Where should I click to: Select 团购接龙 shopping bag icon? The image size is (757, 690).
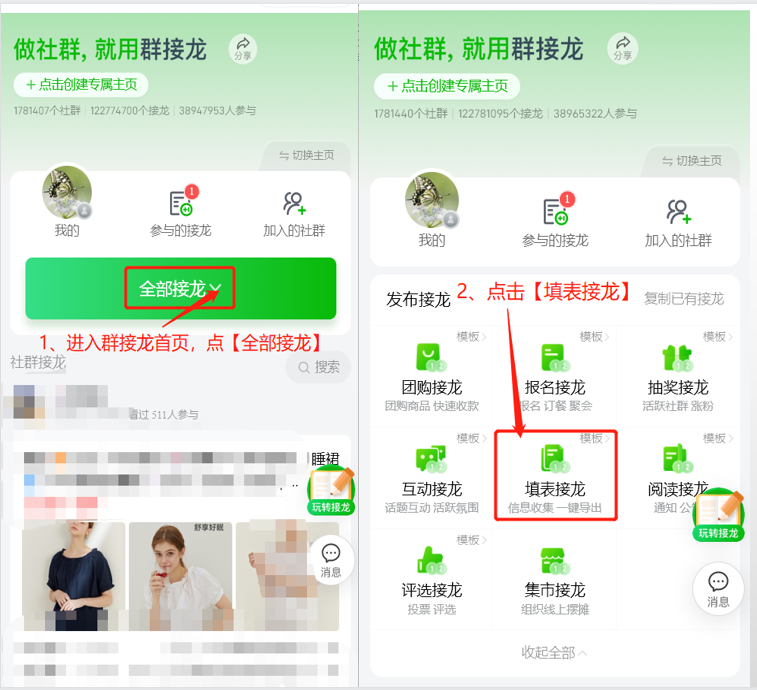click(x=431, y=358)
